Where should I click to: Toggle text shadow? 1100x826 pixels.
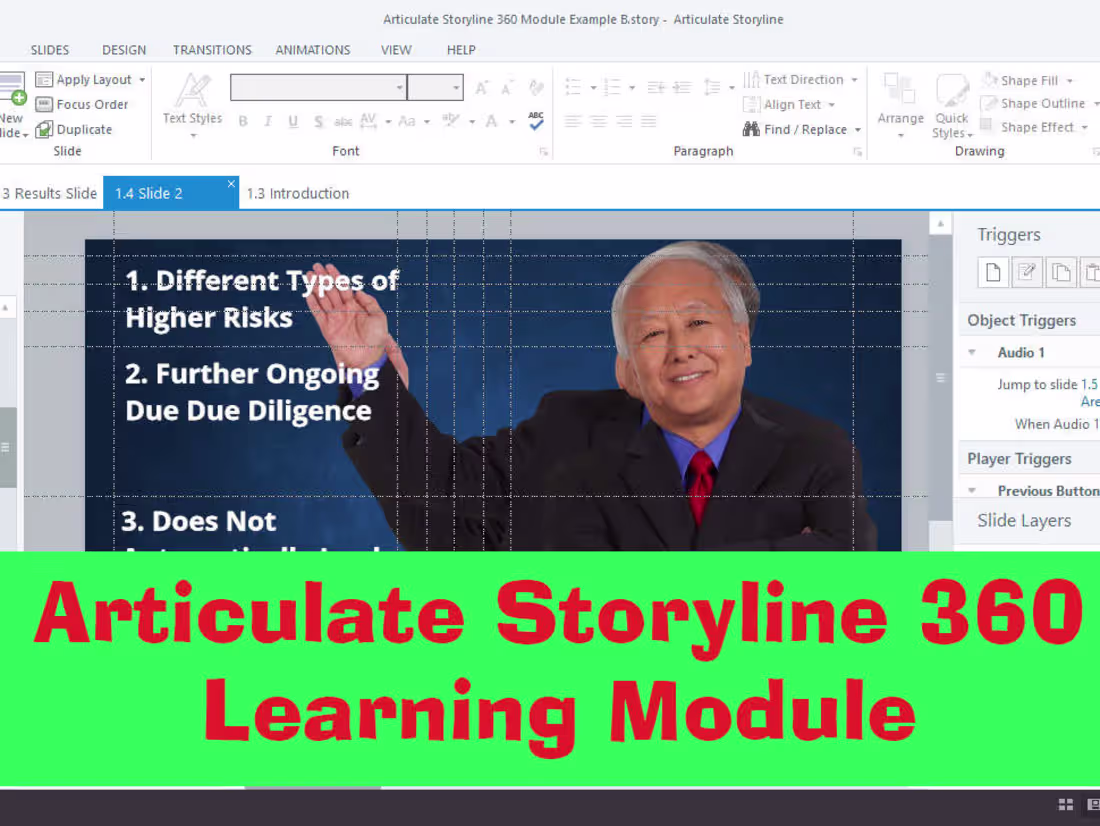coord(318,121)
